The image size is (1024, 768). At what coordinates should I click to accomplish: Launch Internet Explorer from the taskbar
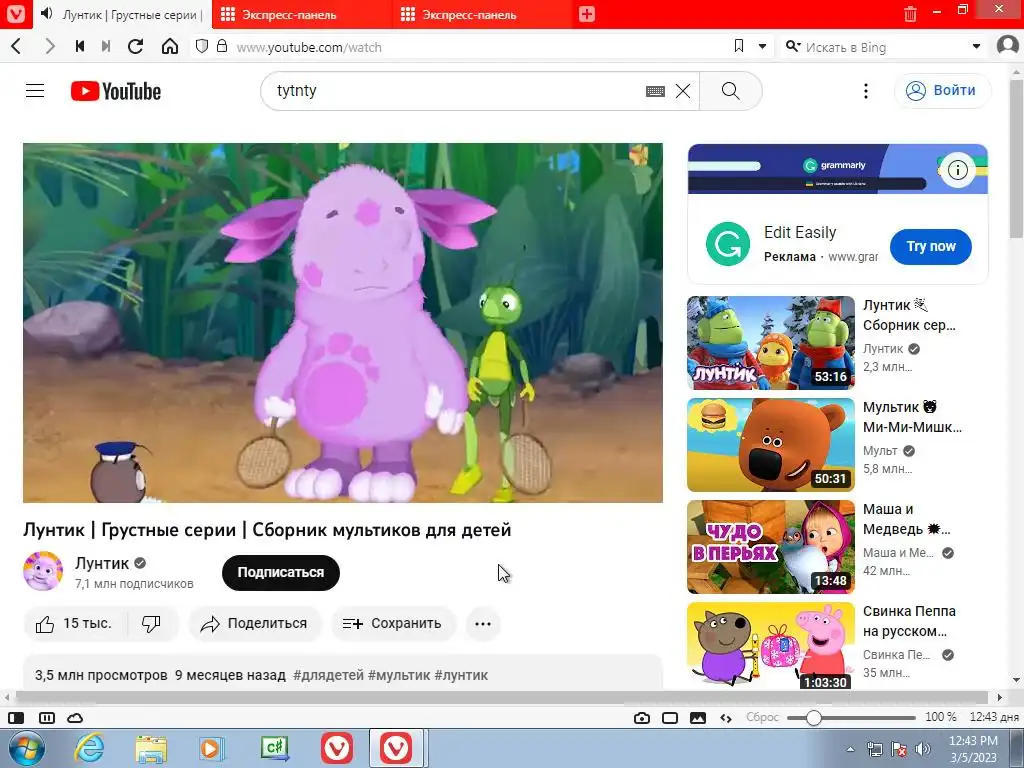pyautogui.click(x=89, y=748)
